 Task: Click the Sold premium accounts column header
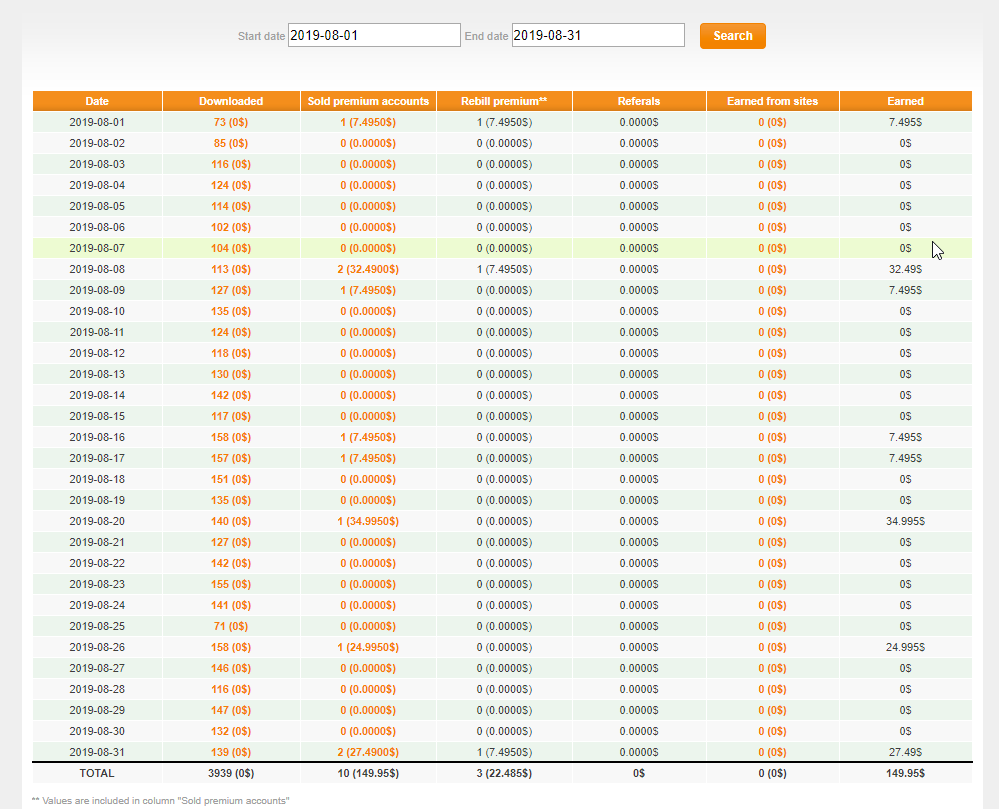click(368, 101)
